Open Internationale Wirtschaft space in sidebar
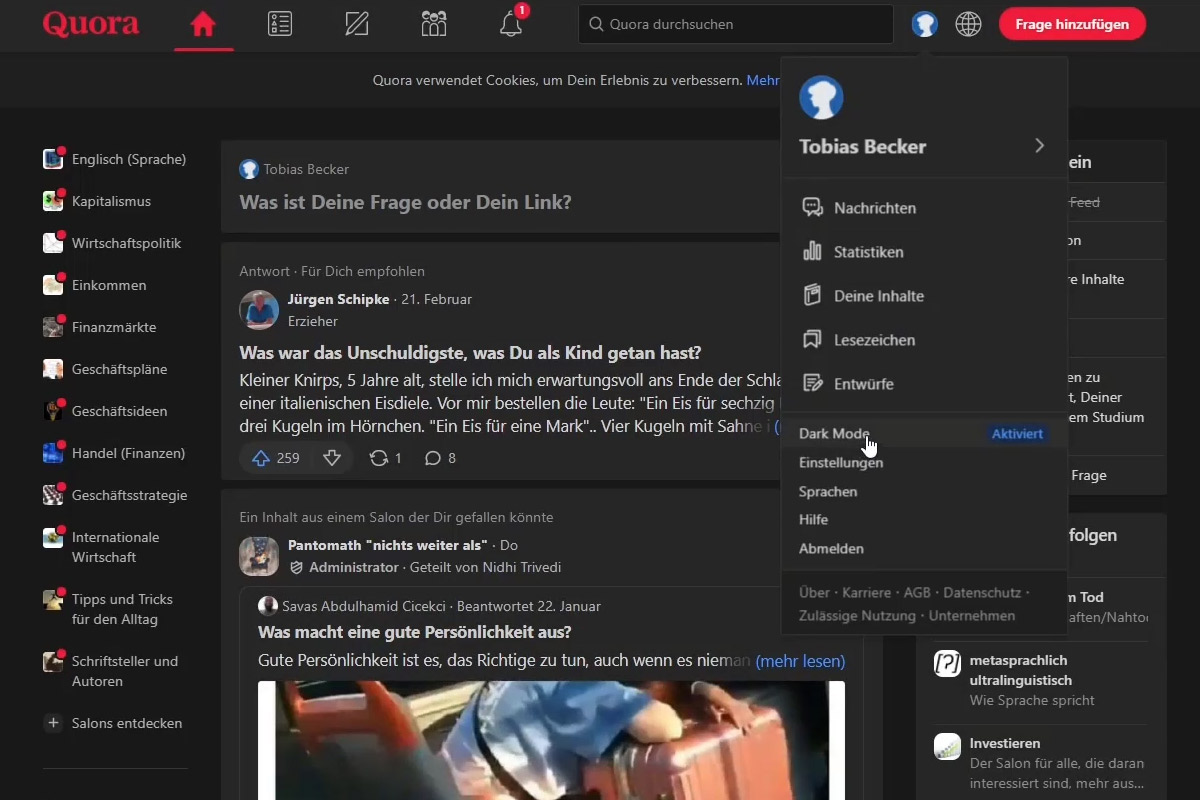Viewport: 1200px width, 800px height. tap(102, 547)
